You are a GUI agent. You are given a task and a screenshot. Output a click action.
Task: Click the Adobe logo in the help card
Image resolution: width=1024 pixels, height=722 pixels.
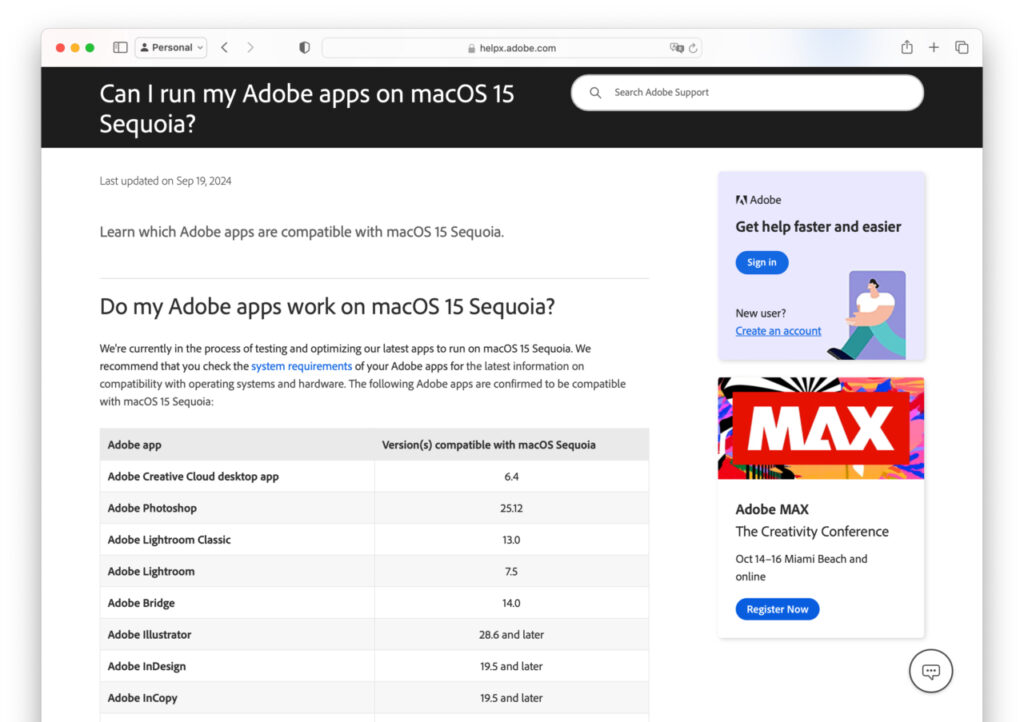click(x=757, y=199)
